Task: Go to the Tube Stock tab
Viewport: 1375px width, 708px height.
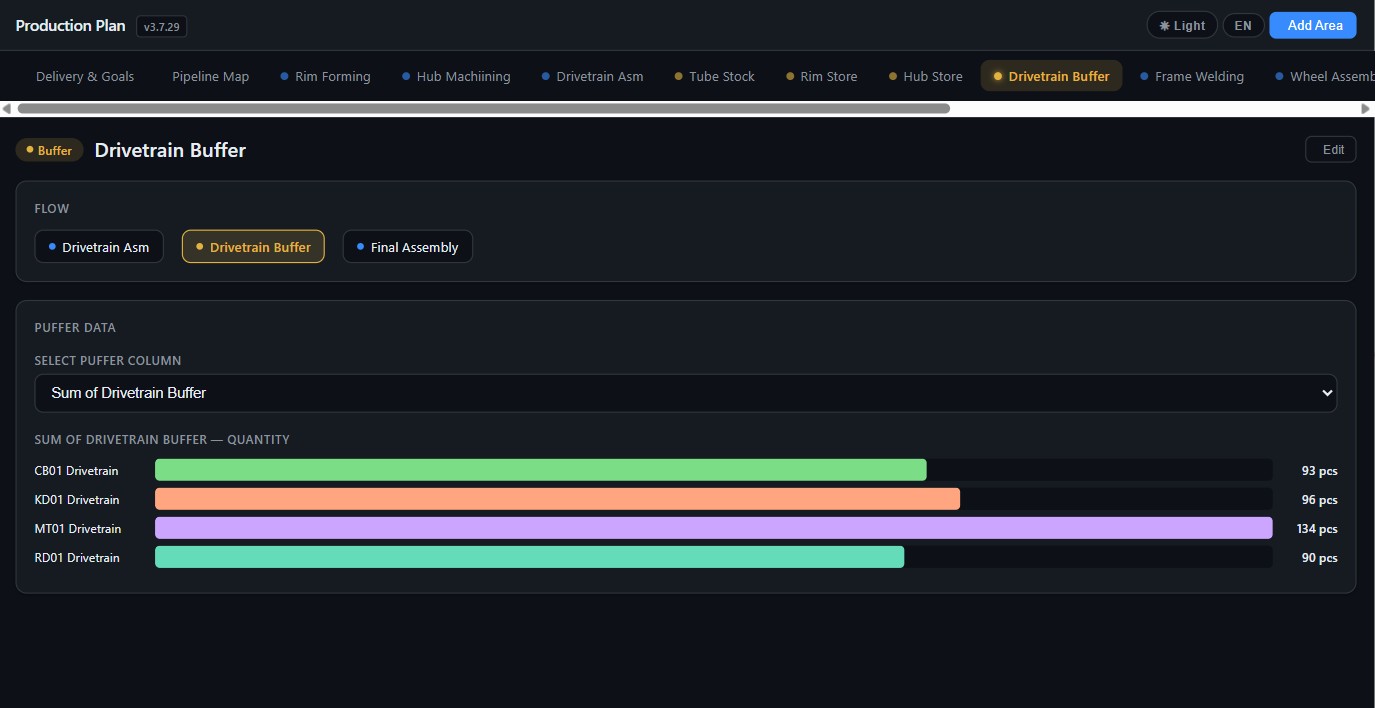Action: point(715,76)
